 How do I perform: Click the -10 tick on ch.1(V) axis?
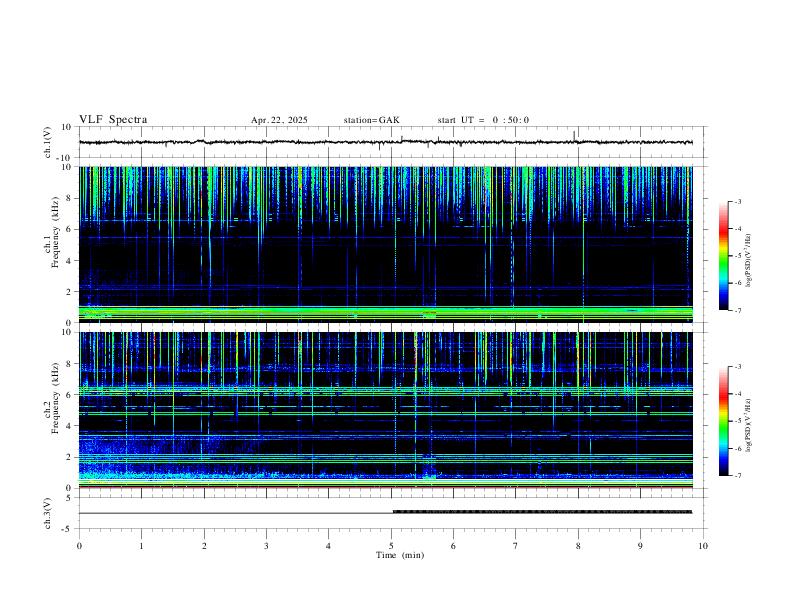click(x=66, y=158)
